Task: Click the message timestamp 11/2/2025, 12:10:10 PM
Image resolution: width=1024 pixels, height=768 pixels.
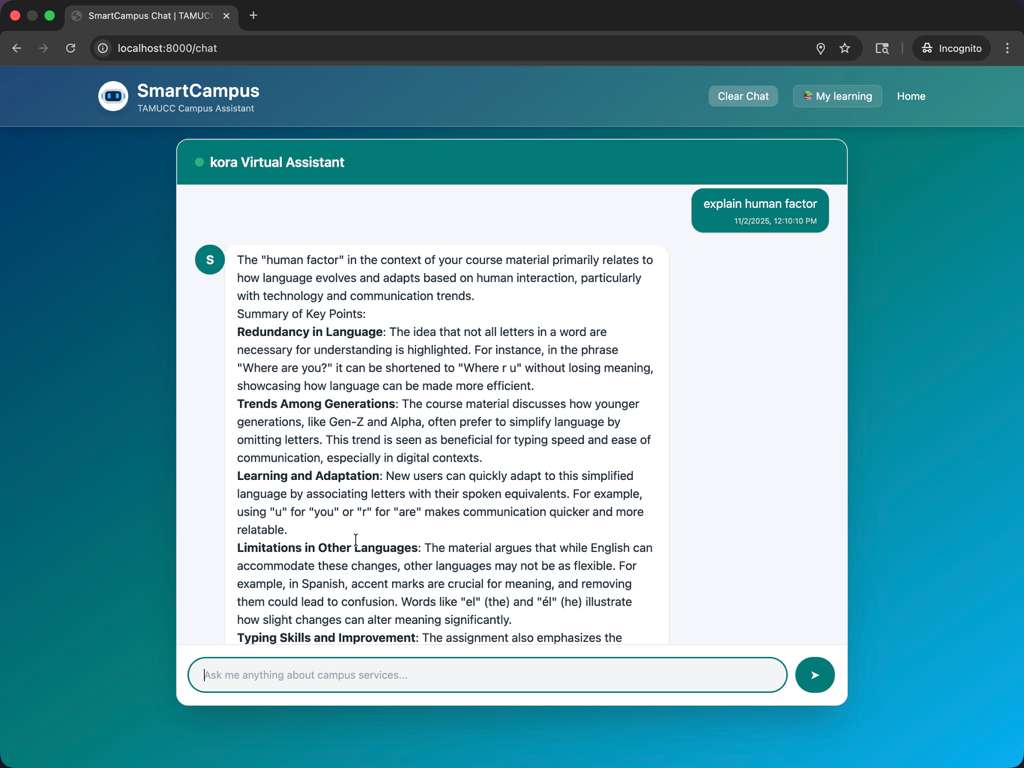Action: click(x=775, y=221)
